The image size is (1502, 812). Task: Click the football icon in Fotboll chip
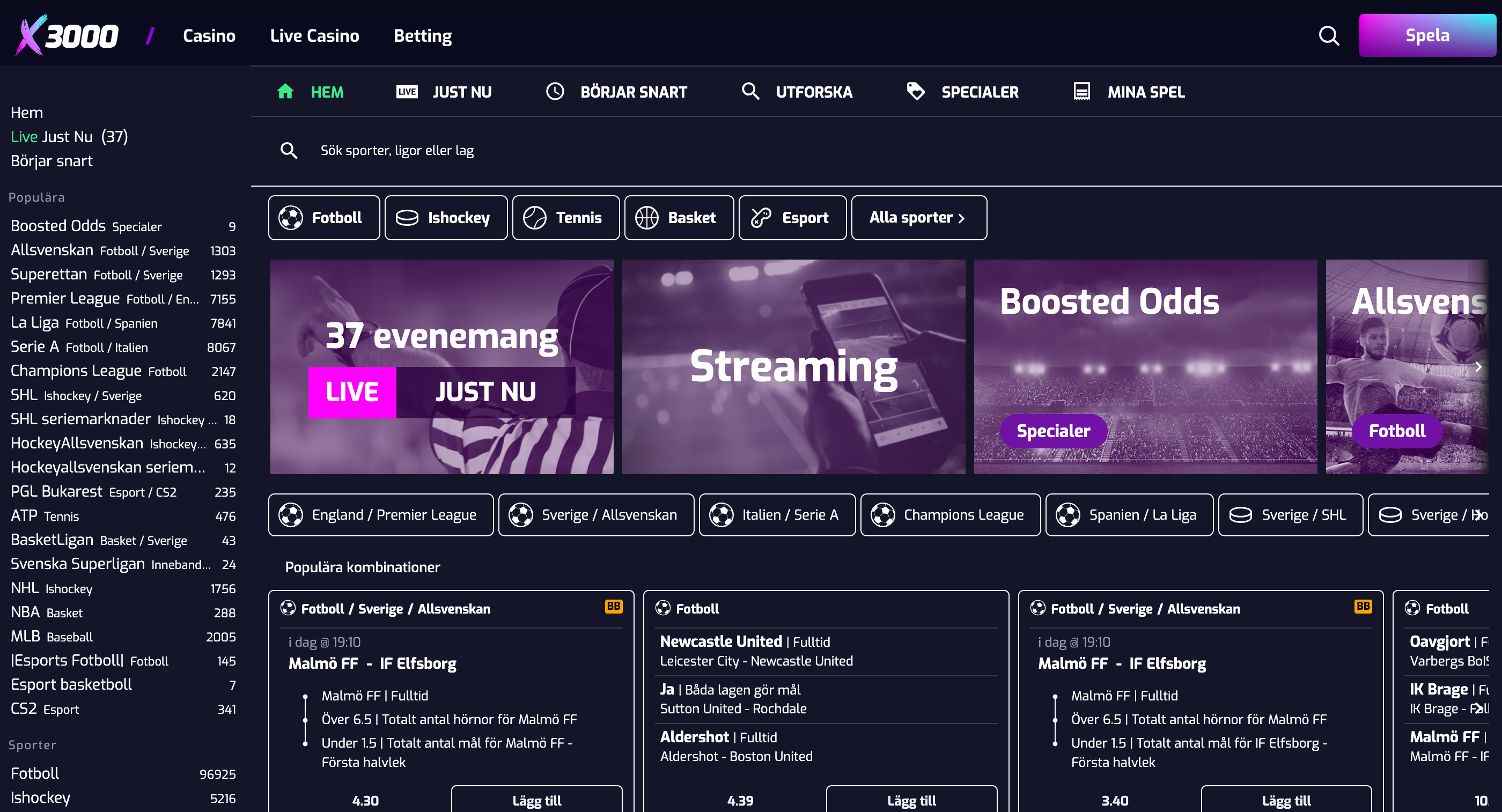[x=290, y=217]
